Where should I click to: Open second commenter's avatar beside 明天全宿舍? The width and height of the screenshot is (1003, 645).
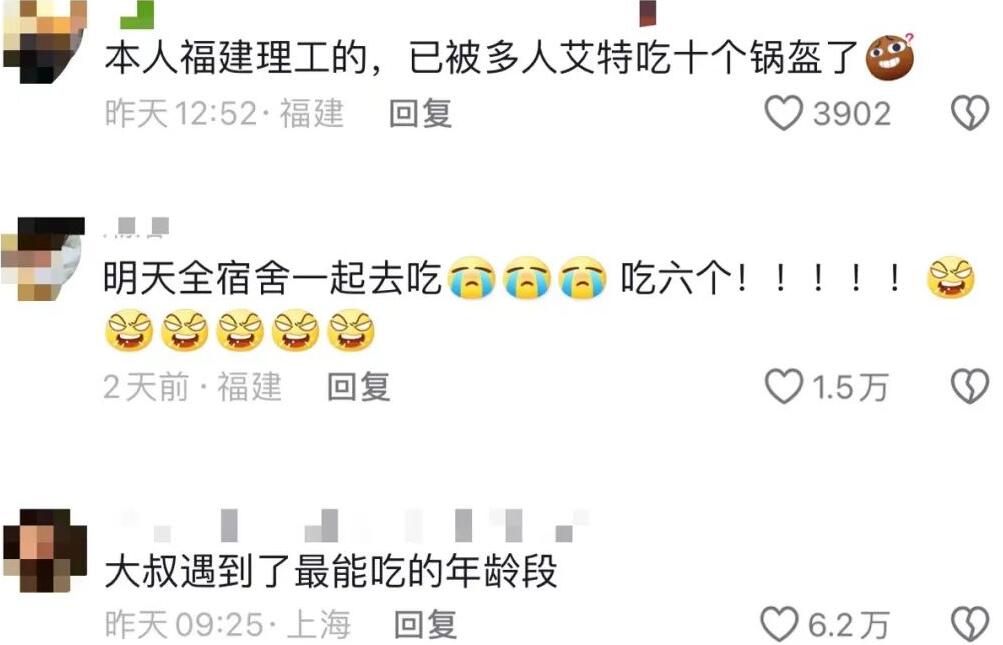[x=43, y=259]
